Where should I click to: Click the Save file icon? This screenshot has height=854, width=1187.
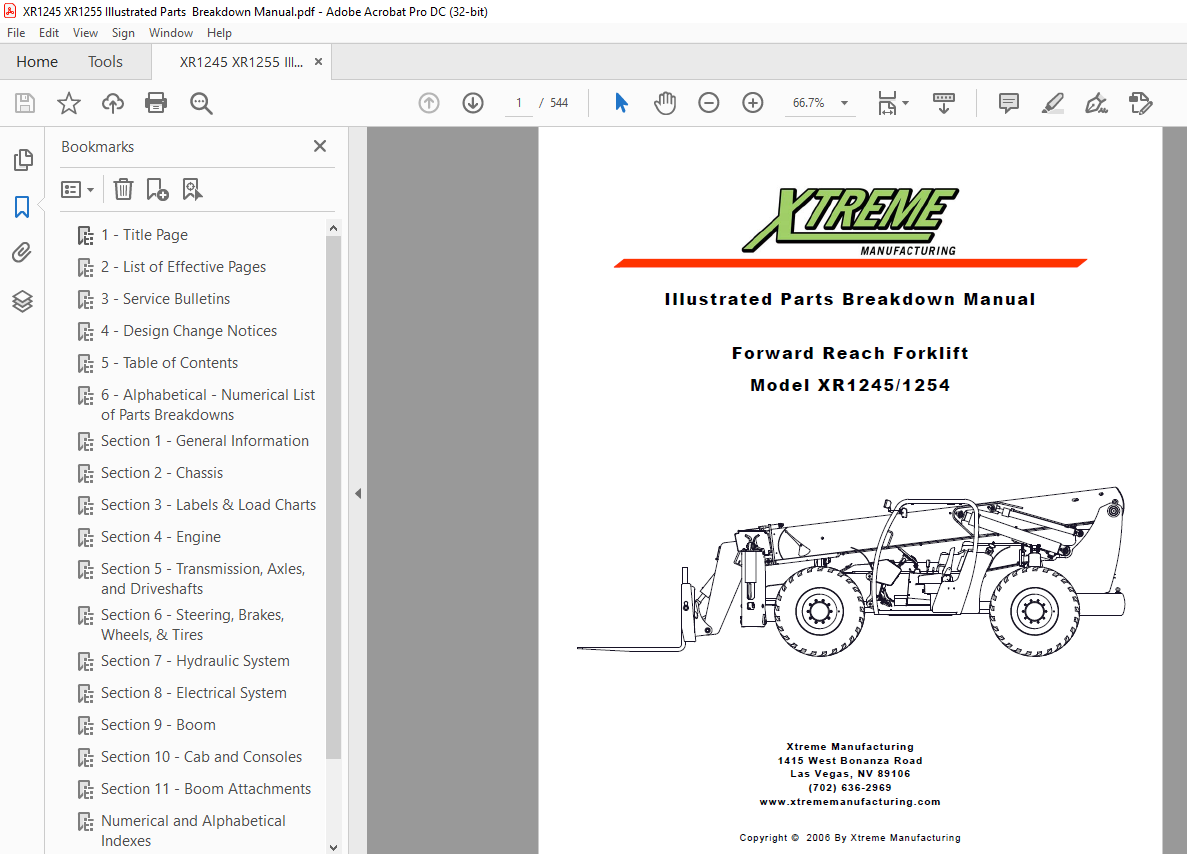pyautogui.click(x=25, y=103)
